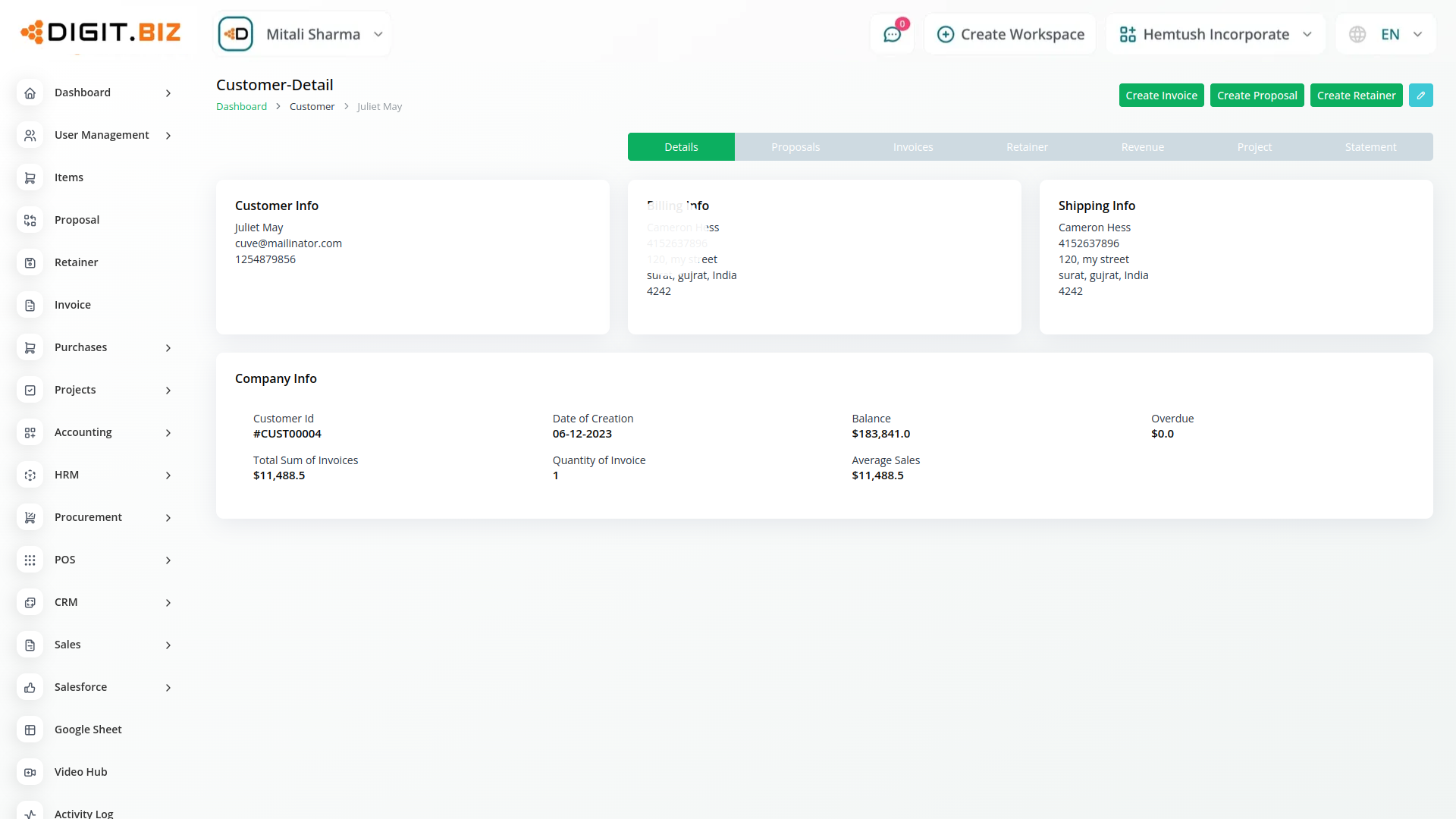Click the pencil edit customer icon
The height and width of the screenshot is (819, 1456).
pos(1420,96)
